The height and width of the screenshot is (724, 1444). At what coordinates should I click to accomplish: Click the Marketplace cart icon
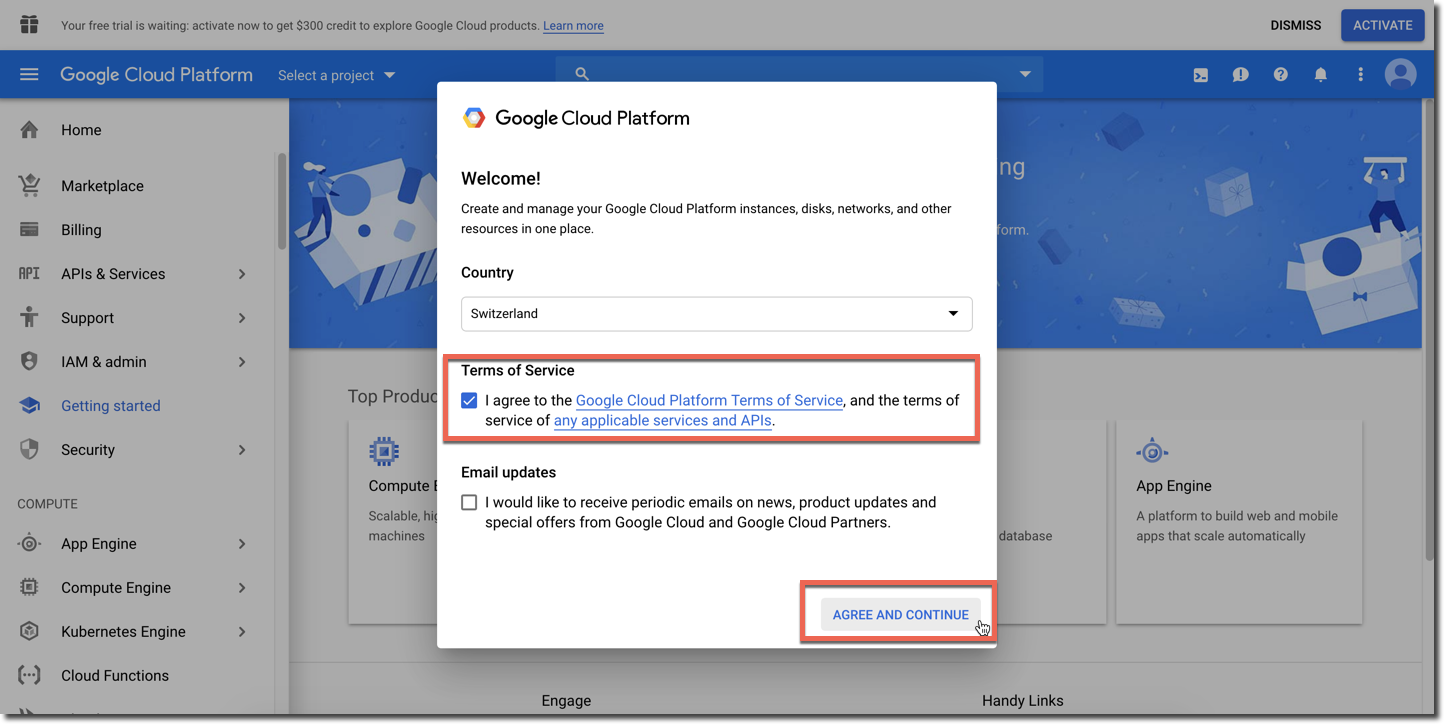[x=29, y=186]
